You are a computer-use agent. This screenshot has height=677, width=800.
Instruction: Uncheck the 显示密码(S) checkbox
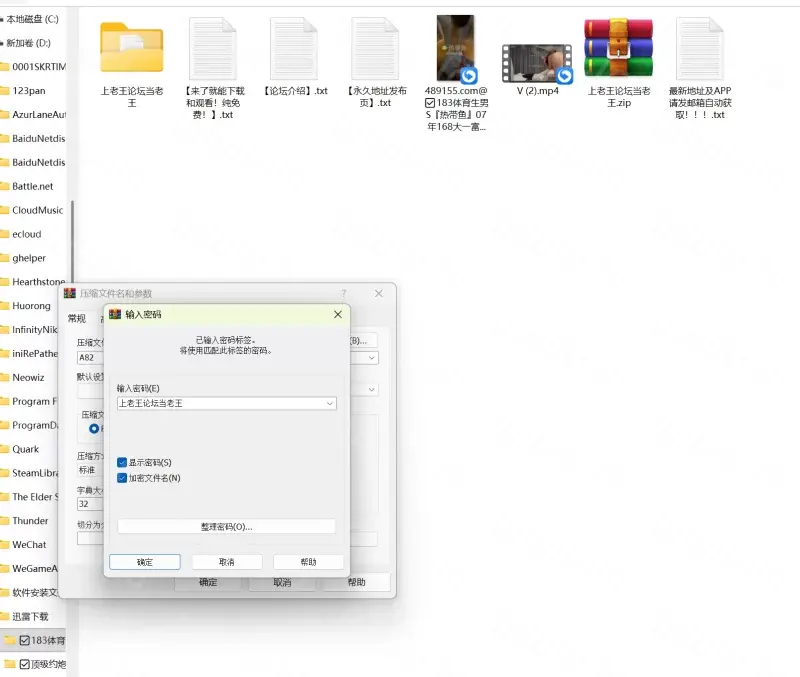click(122, 463)
